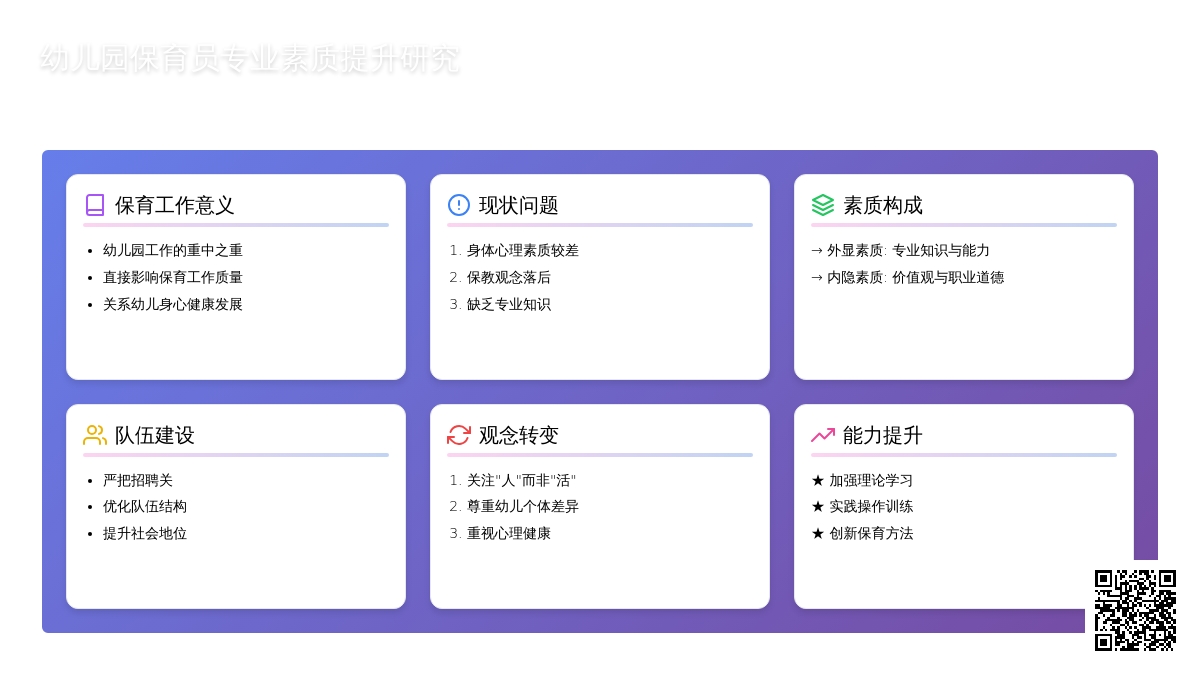Click the book icon beside 保育工作意义

point(95,205)
